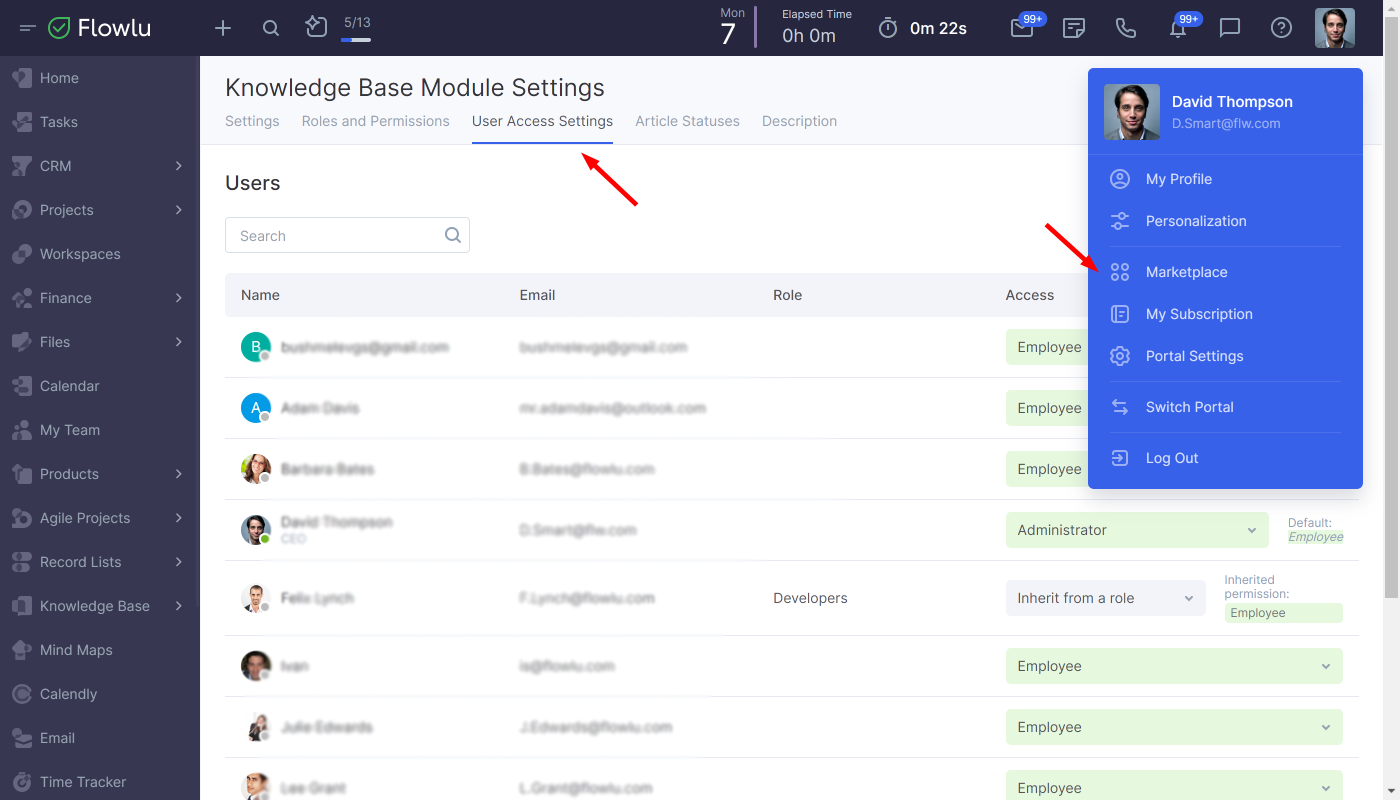The height and width of the screenshot is (800, 1400).
Task: Open the notes icon in the top bar
Action: pyautogui.click(x=1074, y=28)
